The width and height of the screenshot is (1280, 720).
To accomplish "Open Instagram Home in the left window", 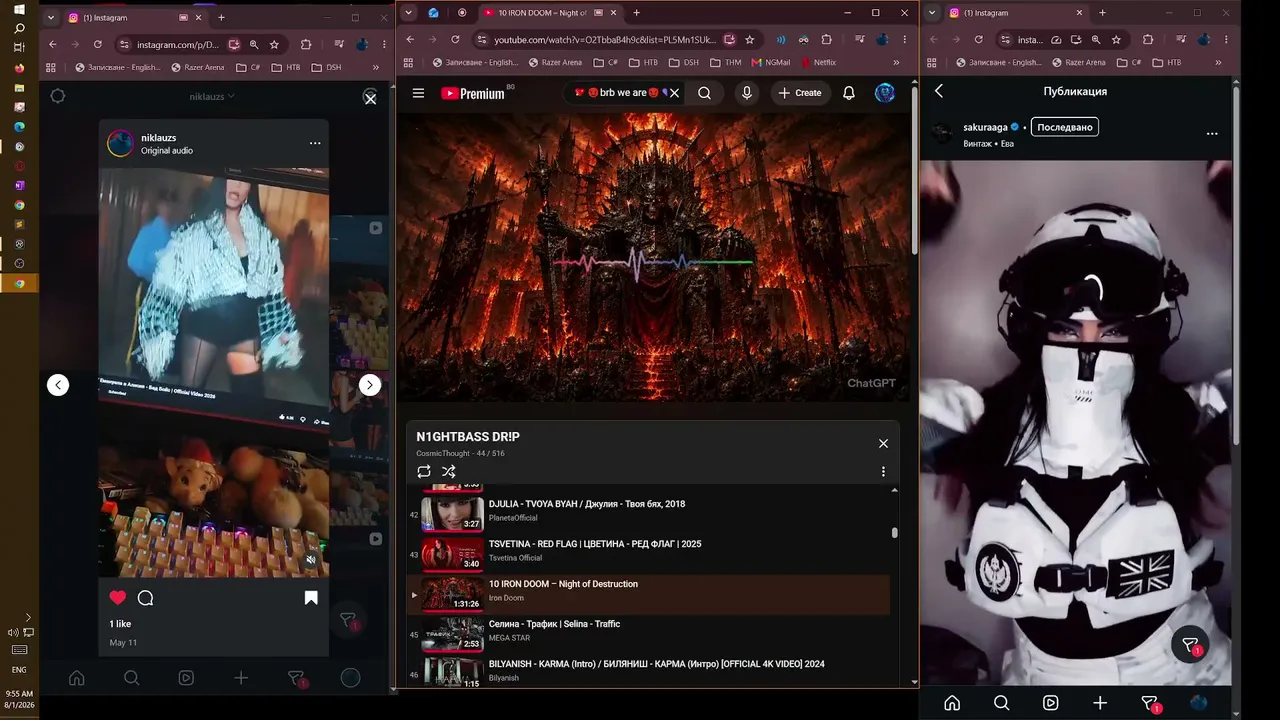I will click(x=77, y=678).
